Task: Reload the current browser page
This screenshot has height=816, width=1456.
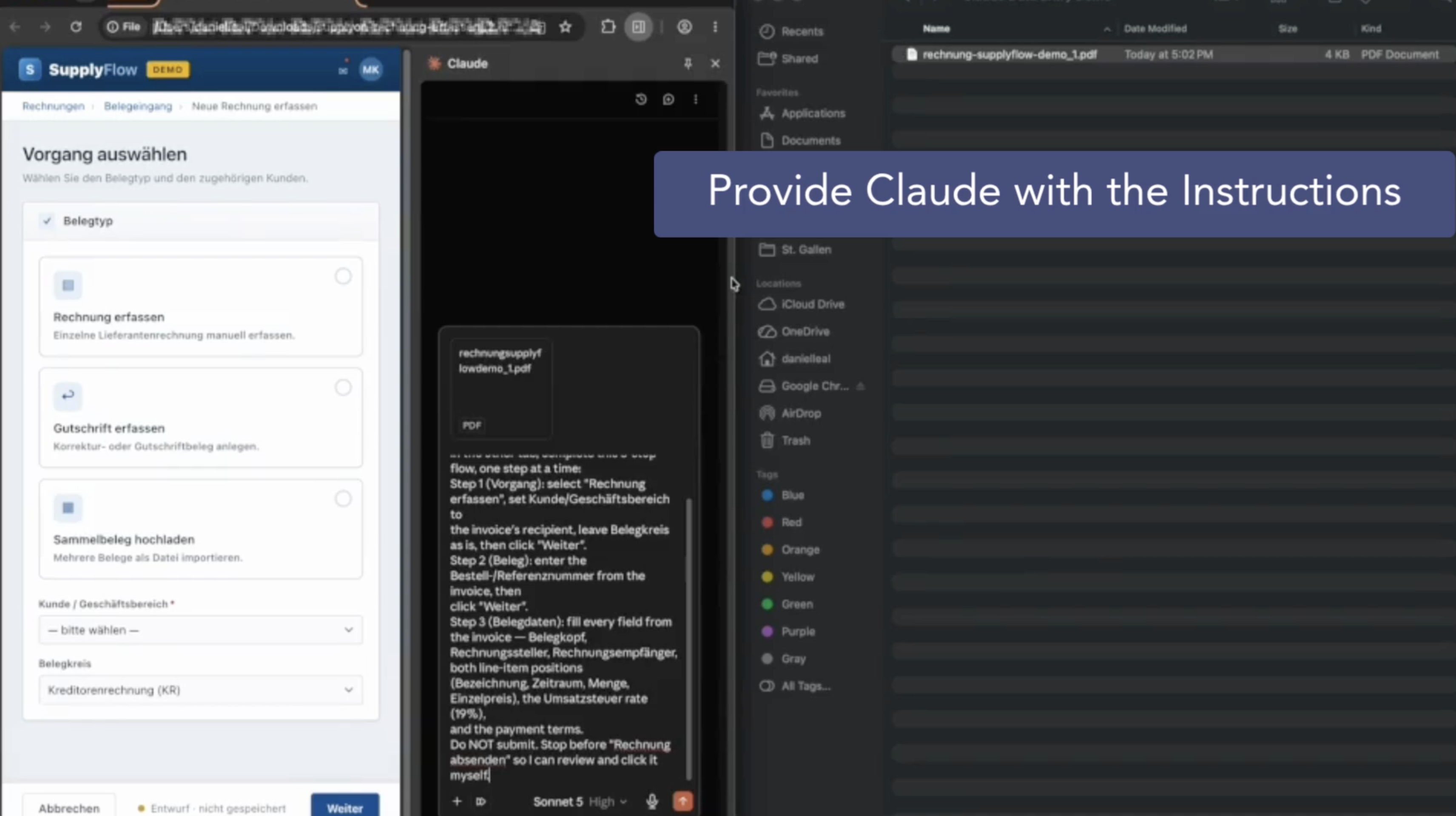Action: pyautogui.click(x=76, y=26)
